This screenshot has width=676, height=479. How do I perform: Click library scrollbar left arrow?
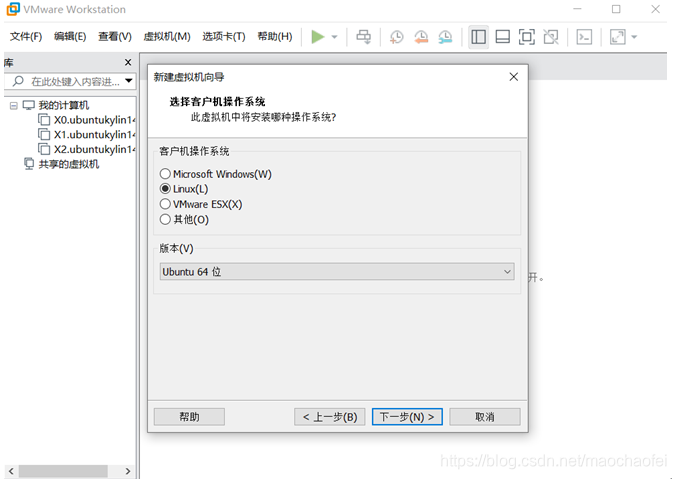point(11,471)
